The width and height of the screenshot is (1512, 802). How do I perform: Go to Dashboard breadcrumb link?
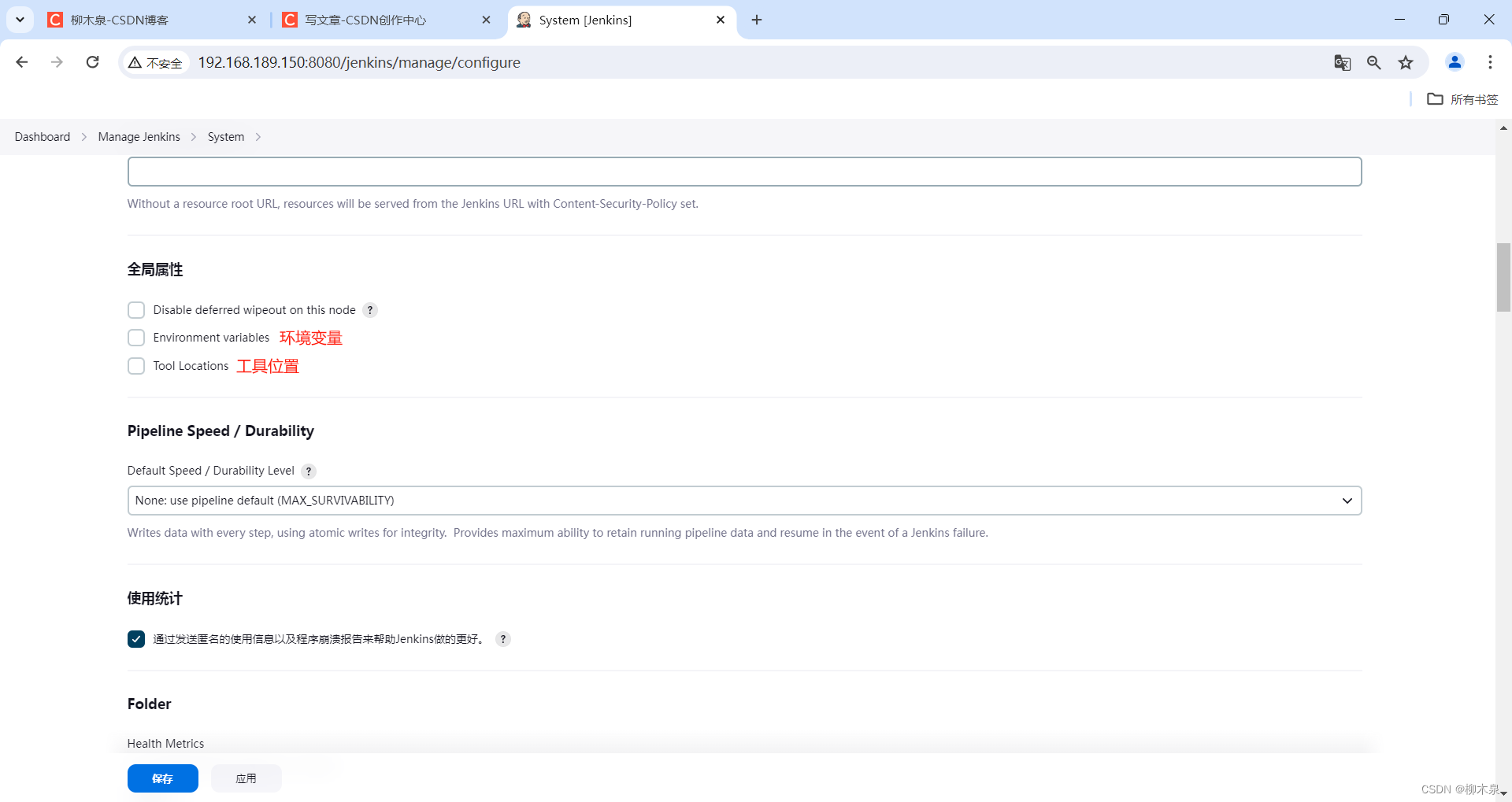click(43, 137)
